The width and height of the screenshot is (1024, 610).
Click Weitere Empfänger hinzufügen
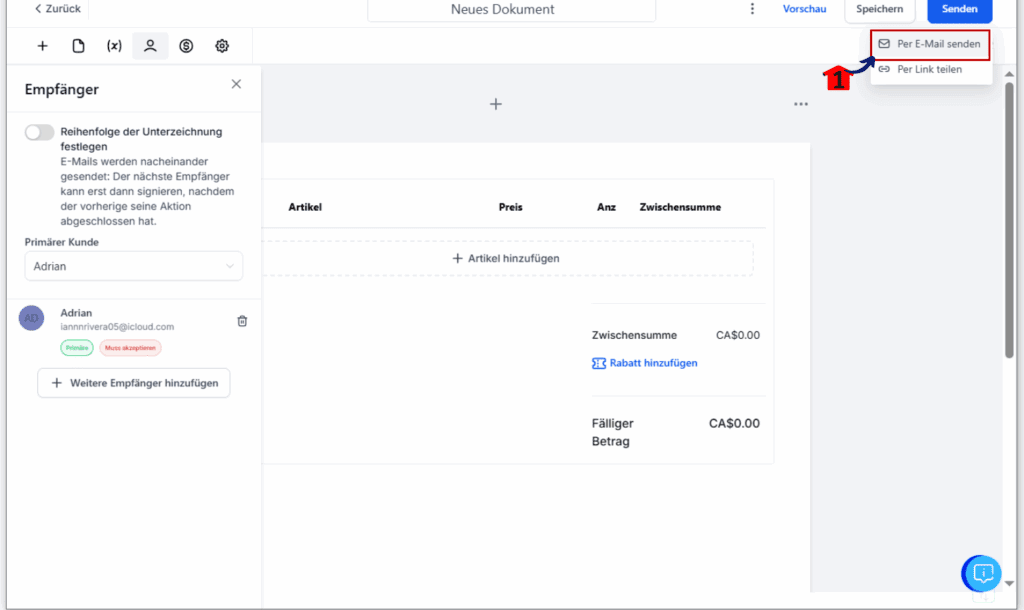134,383
